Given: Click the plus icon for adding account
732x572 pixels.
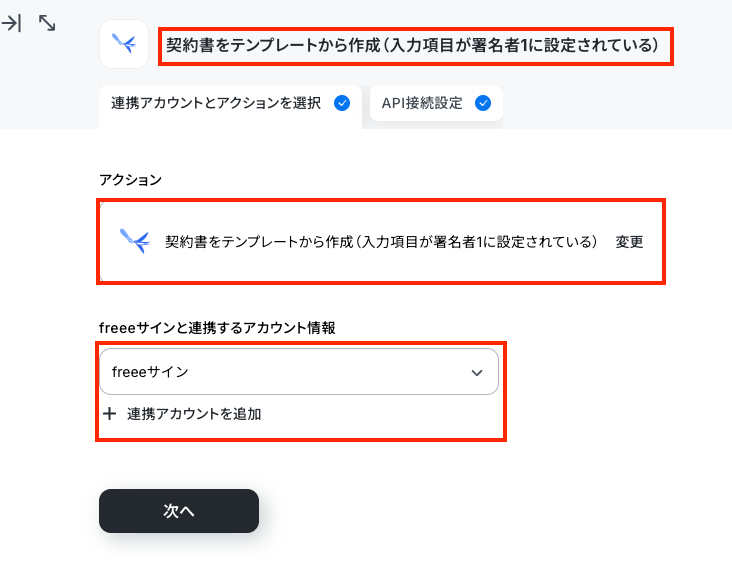Looking at the screenshot, I should coord(110,414).
